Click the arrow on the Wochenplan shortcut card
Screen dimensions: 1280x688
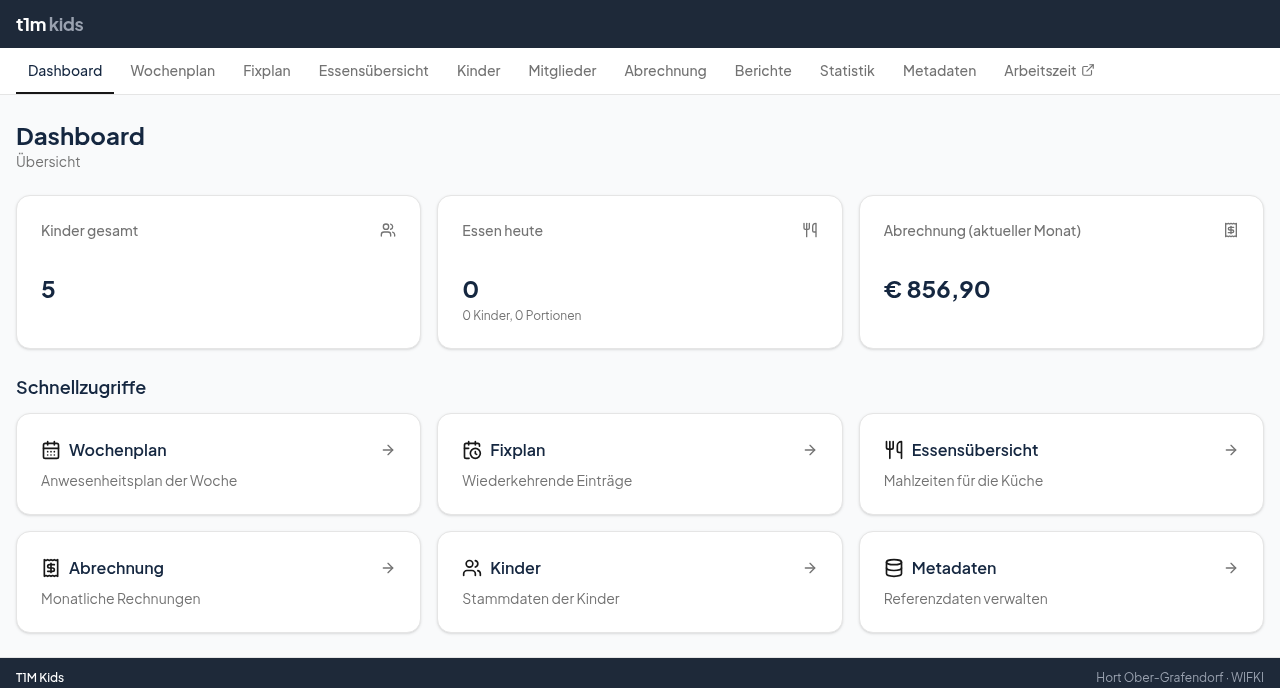[x=388, y=450]
